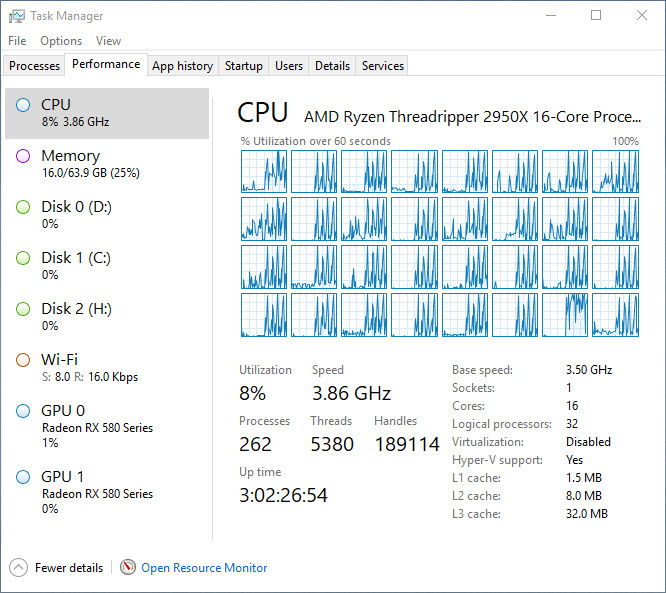The height and width of the screenshot is (593, 666).
Task: Click the Wi-Fi orange circle icon
Action: [x=23, y=360]
